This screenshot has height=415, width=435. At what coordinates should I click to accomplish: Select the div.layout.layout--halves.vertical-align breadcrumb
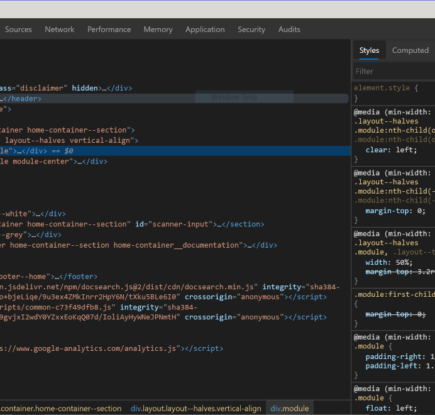coord(196,409)
